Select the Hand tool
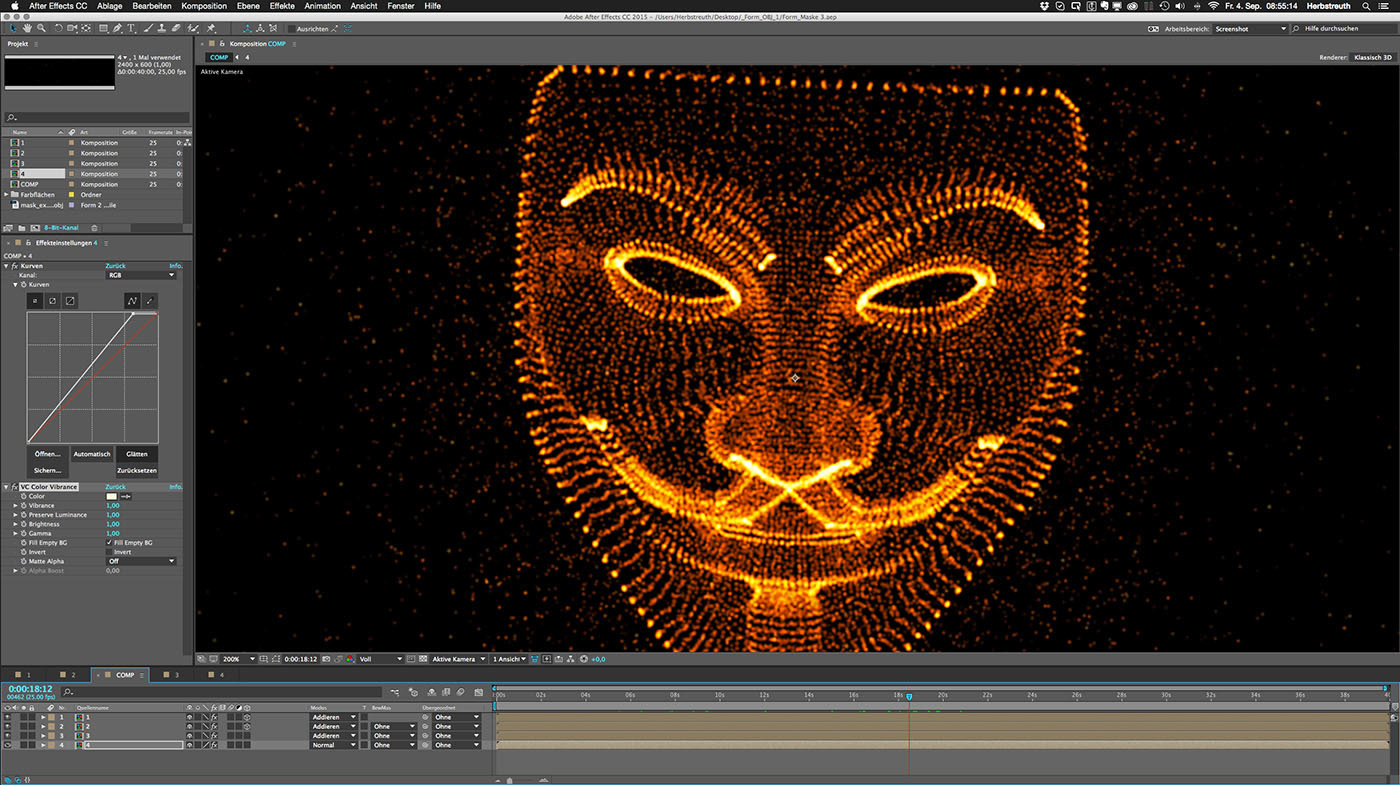 point(27,28)
